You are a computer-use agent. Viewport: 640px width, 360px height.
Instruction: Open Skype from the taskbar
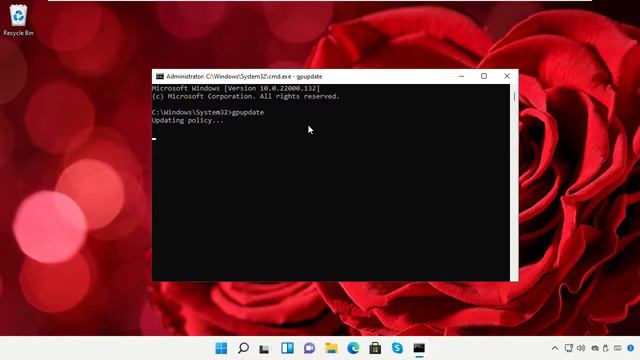coord(397,348)
